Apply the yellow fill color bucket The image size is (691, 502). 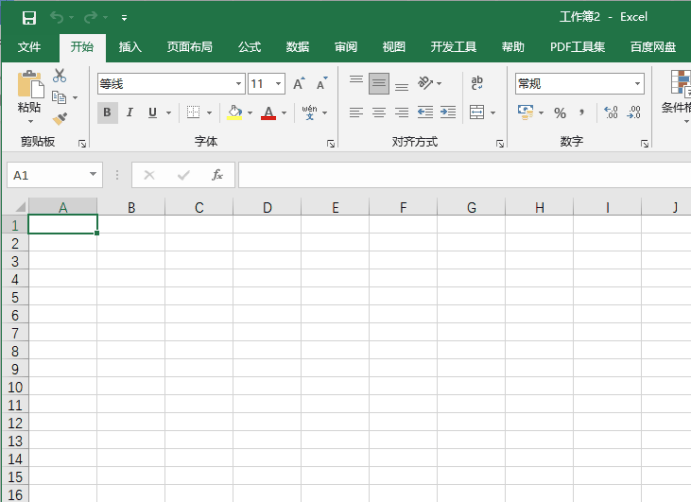pos(234,112)
